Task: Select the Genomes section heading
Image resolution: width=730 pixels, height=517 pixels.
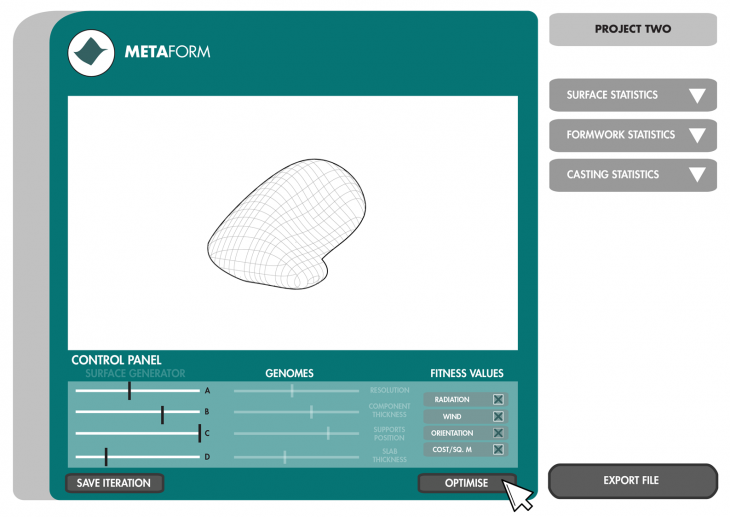Action: click(289, 374)
